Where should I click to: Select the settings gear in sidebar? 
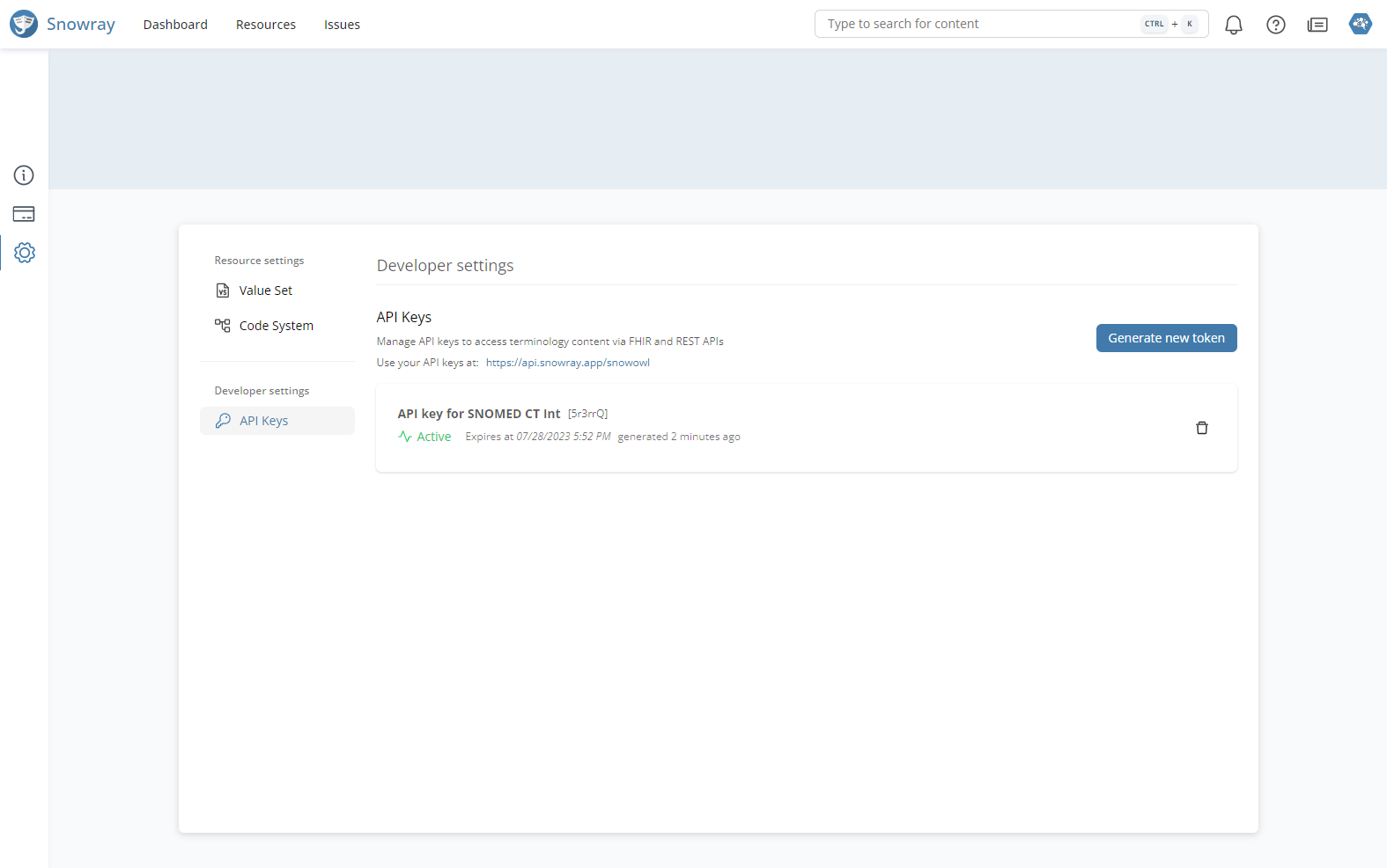[x=25, y=253]
